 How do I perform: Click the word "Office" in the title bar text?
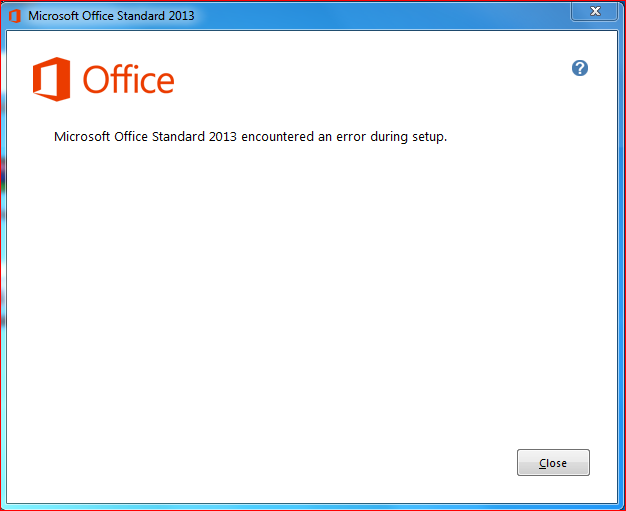pyautogui.click(x=97, y=16)
